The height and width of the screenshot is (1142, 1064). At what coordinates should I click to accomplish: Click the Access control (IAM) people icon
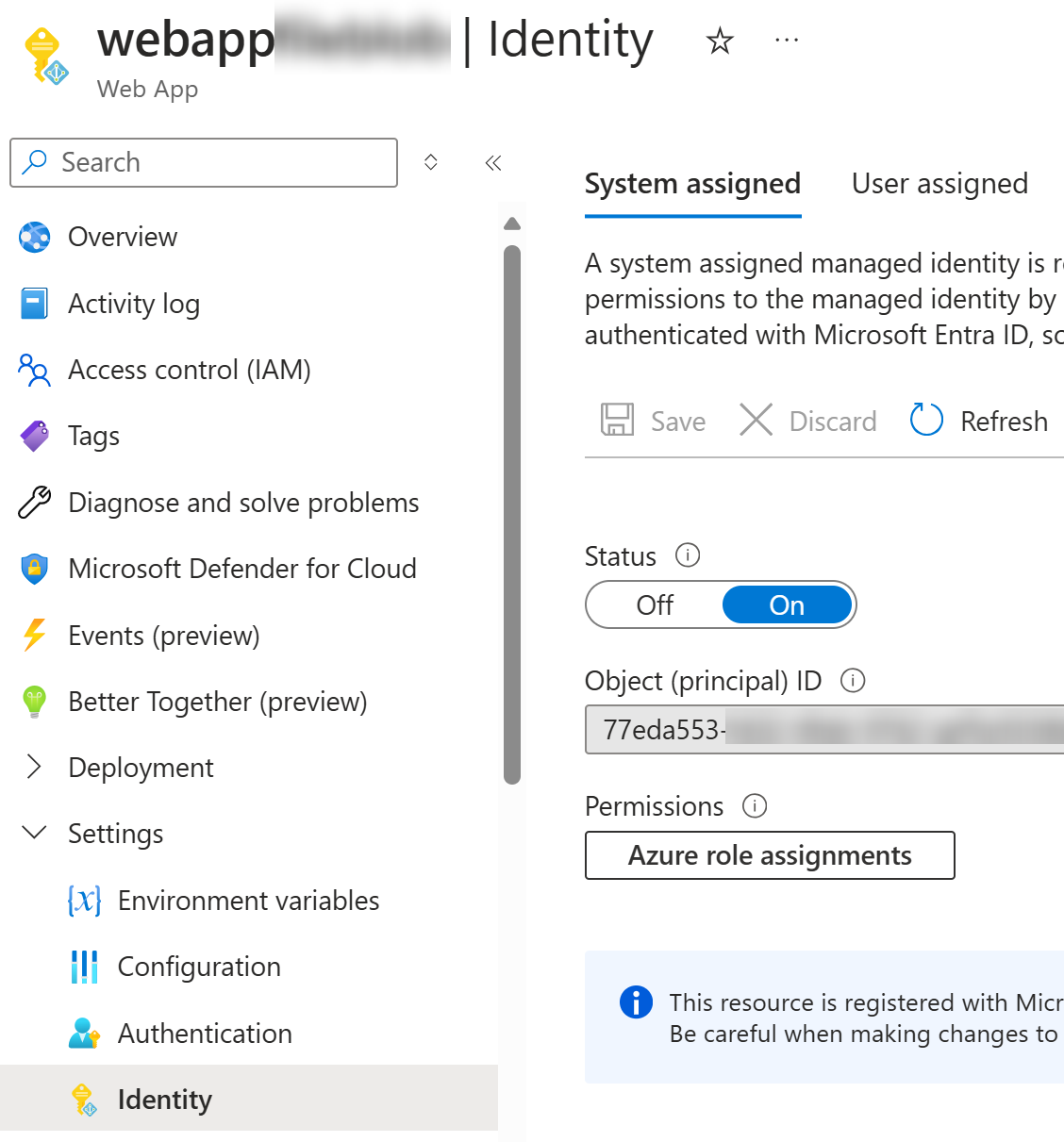(35, 371)
